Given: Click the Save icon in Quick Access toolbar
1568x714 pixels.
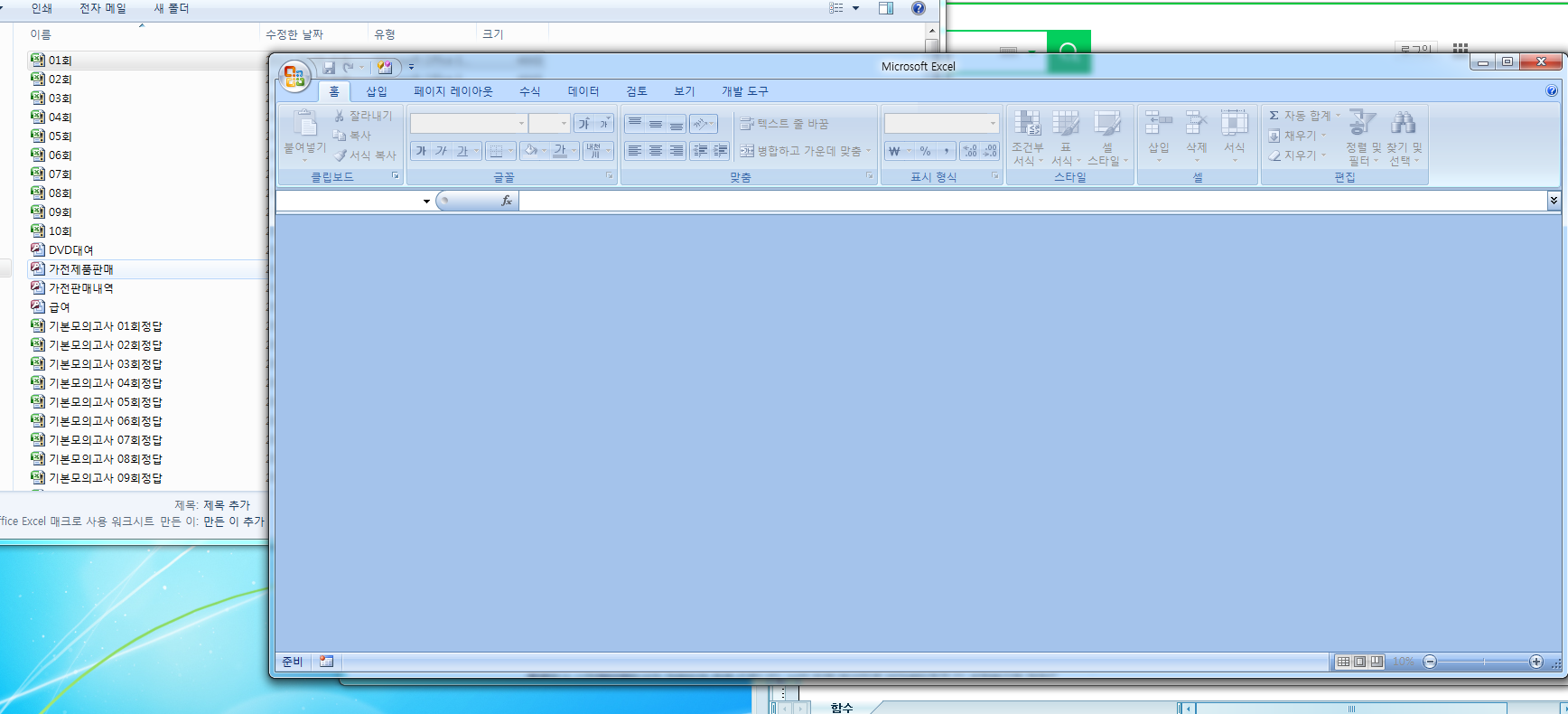Looking at the screenshot, I should (329, 68).
